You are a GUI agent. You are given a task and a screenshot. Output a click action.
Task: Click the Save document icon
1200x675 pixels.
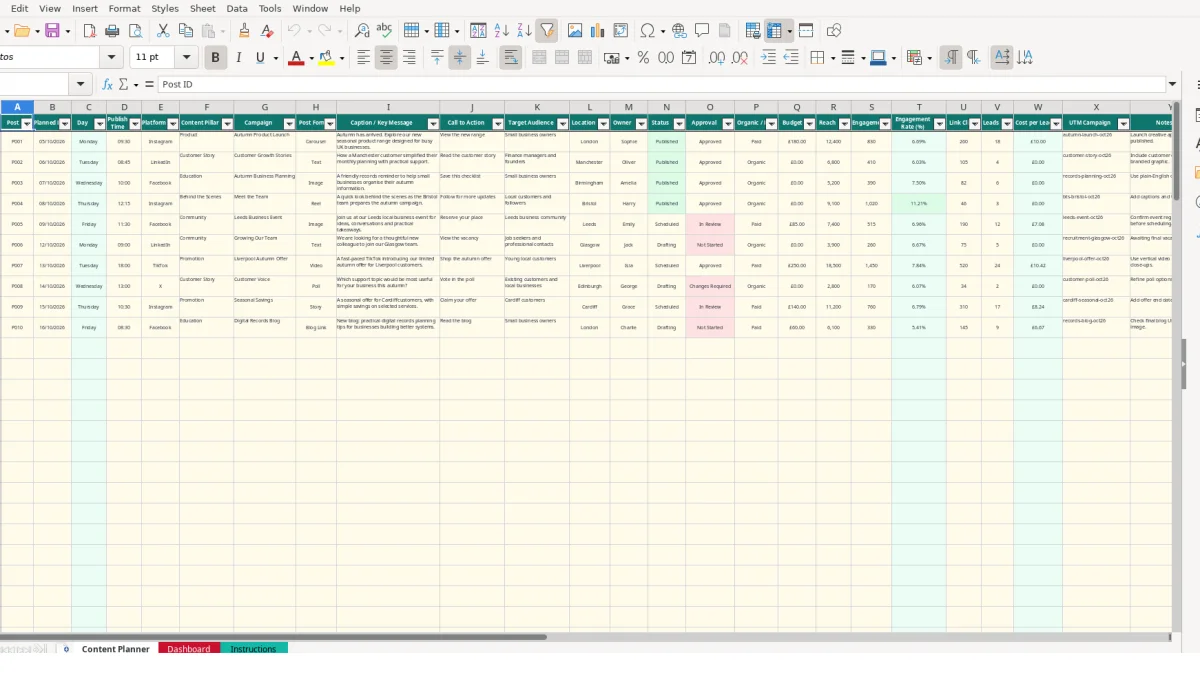click(x=52, y=31)
